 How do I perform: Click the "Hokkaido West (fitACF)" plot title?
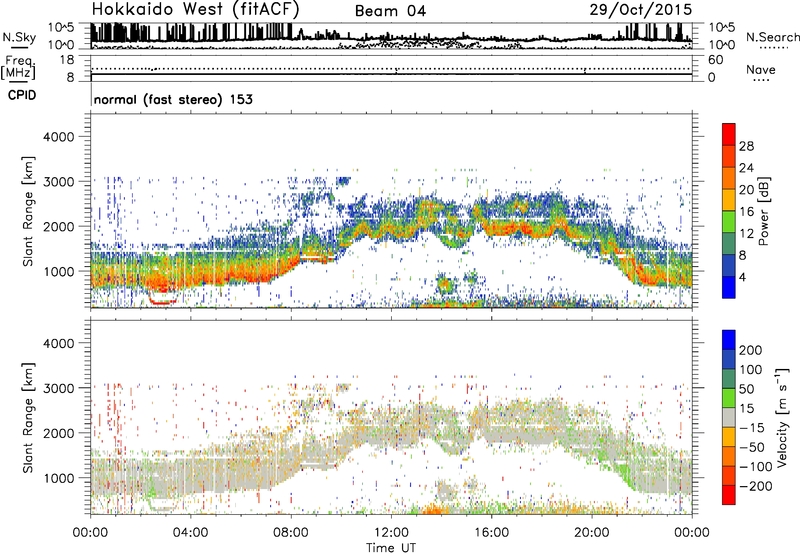coord(195,9)
